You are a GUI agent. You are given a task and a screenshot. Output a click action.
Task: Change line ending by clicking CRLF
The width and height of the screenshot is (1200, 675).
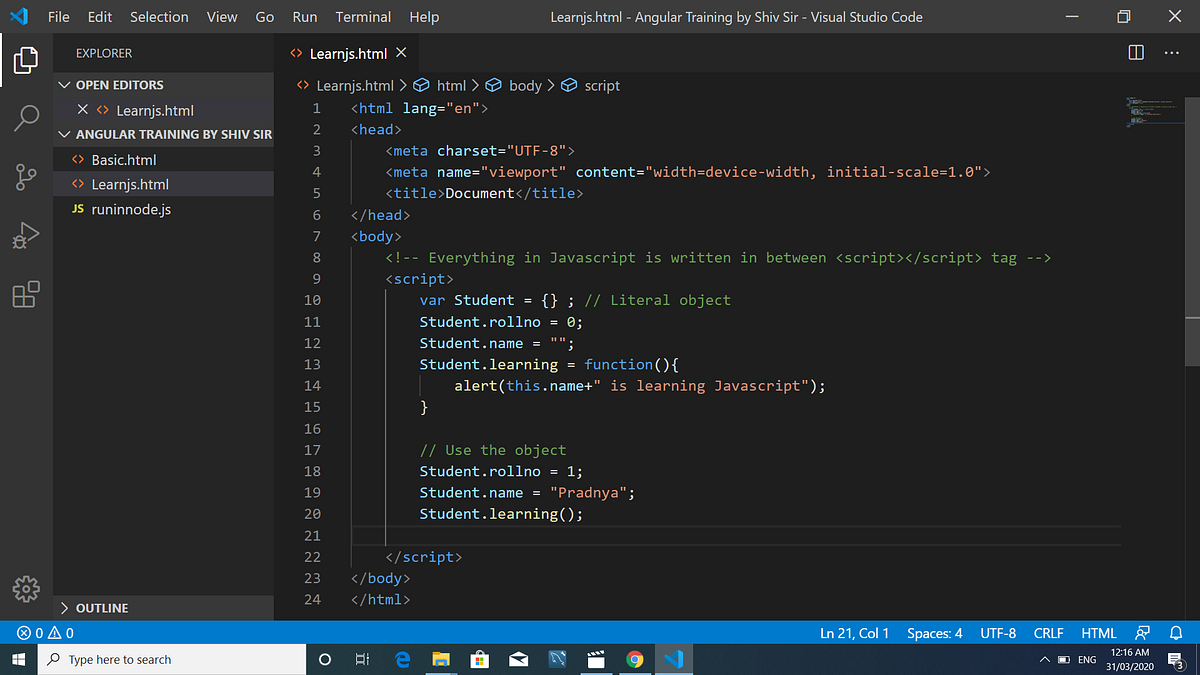point(1048,632)
